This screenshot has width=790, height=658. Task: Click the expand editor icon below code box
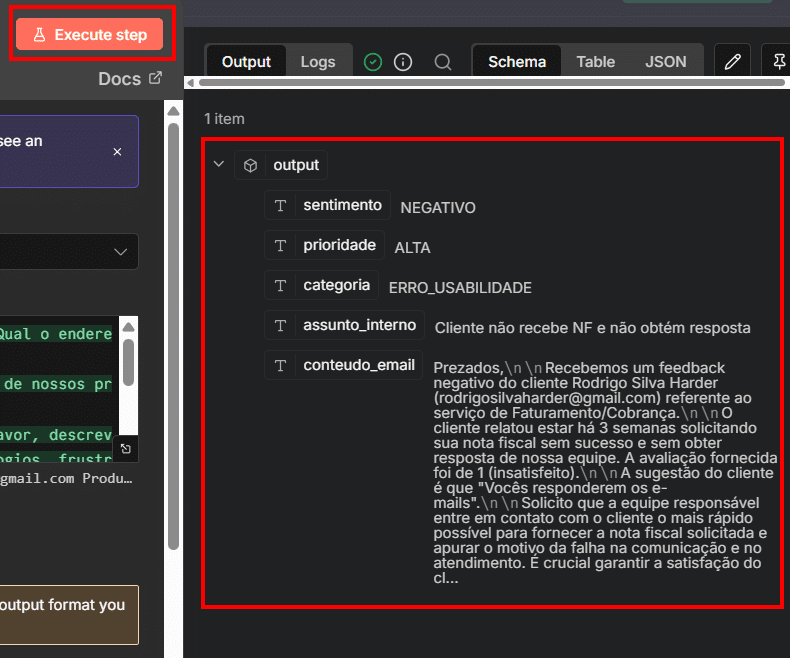(126, 448)
